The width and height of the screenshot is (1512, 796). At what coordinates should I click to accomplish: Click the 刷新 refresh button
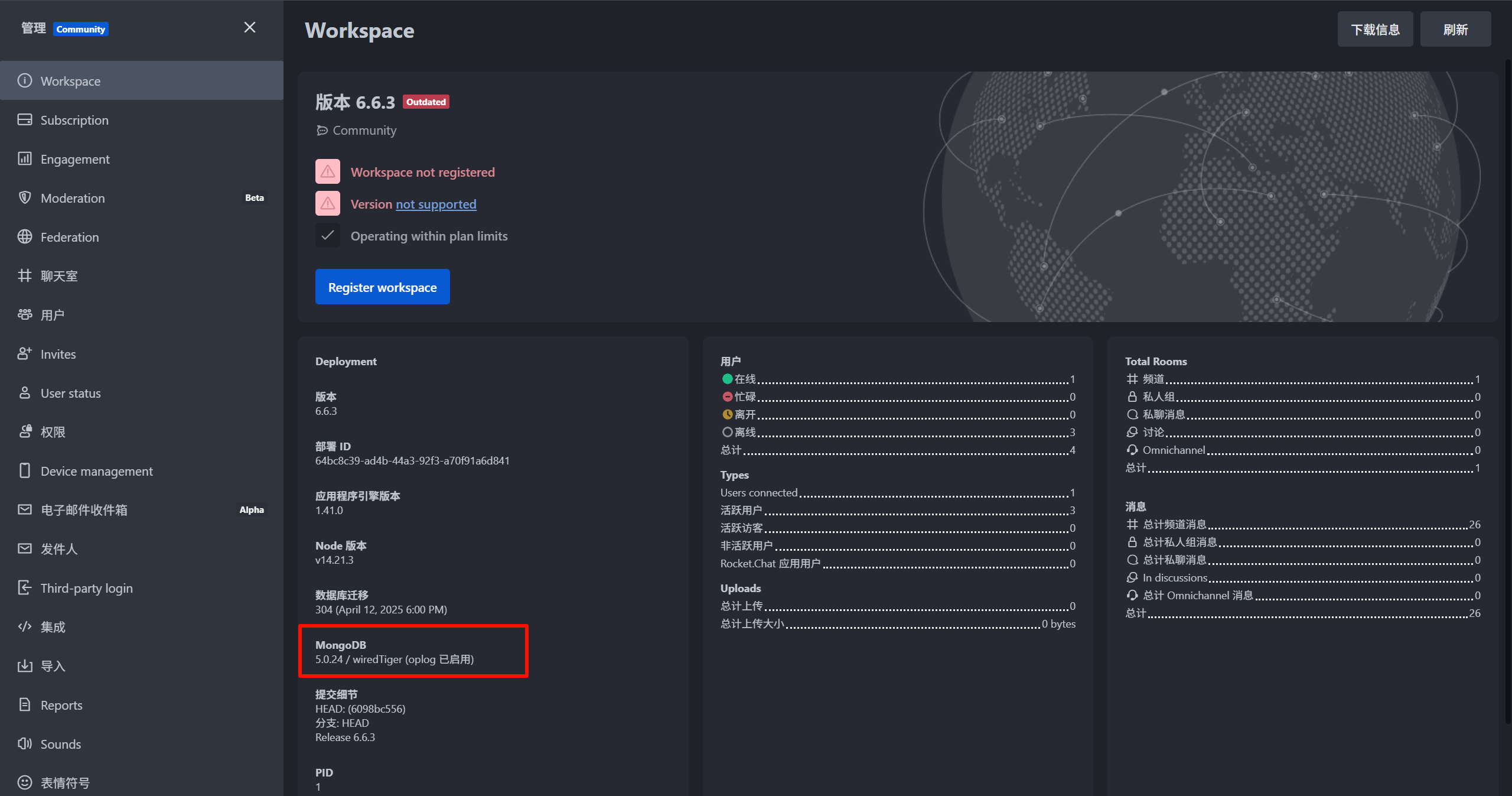click(x=1455, y=29)
